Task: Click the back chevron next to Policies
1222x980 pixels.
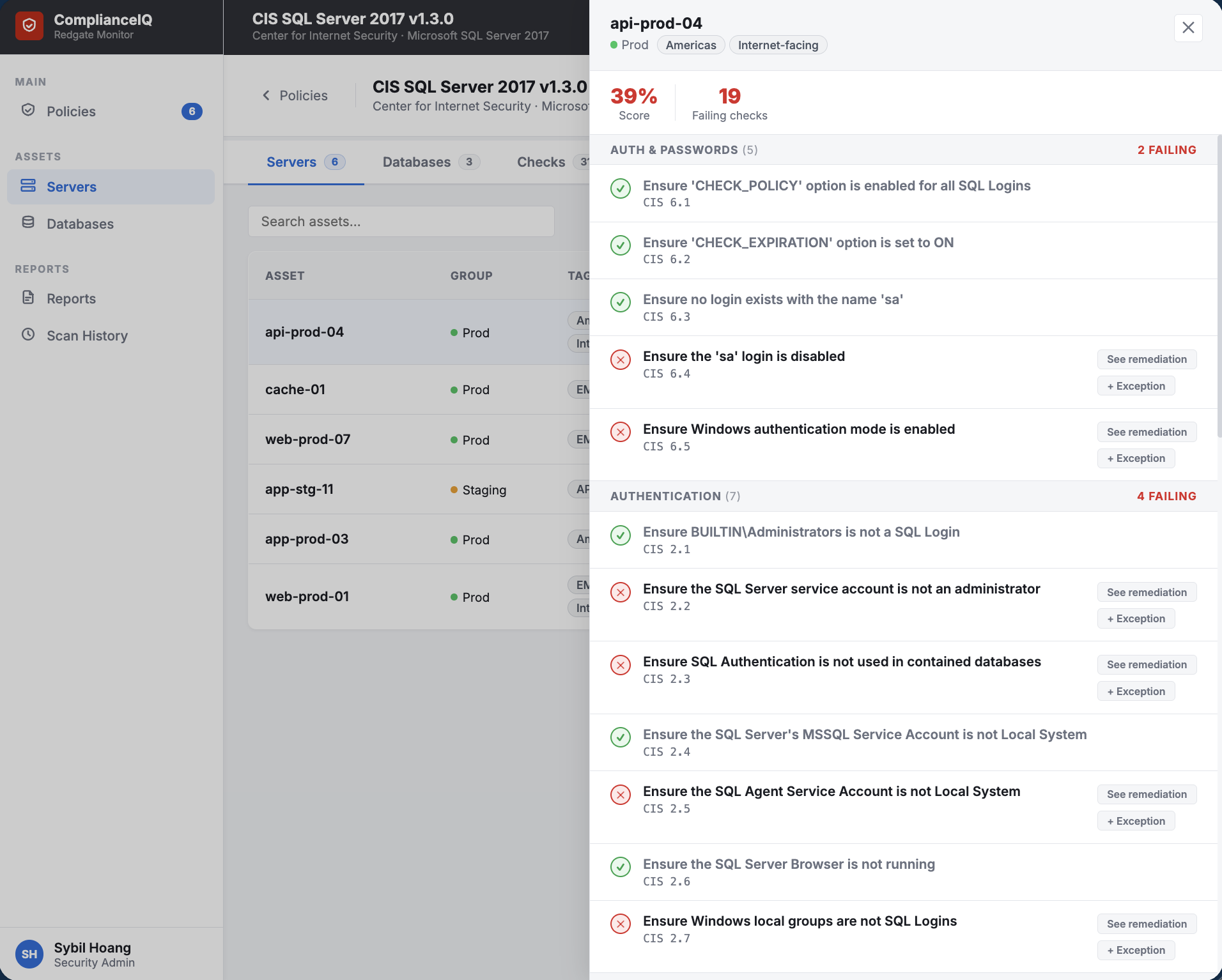Action: click(267, 95)
